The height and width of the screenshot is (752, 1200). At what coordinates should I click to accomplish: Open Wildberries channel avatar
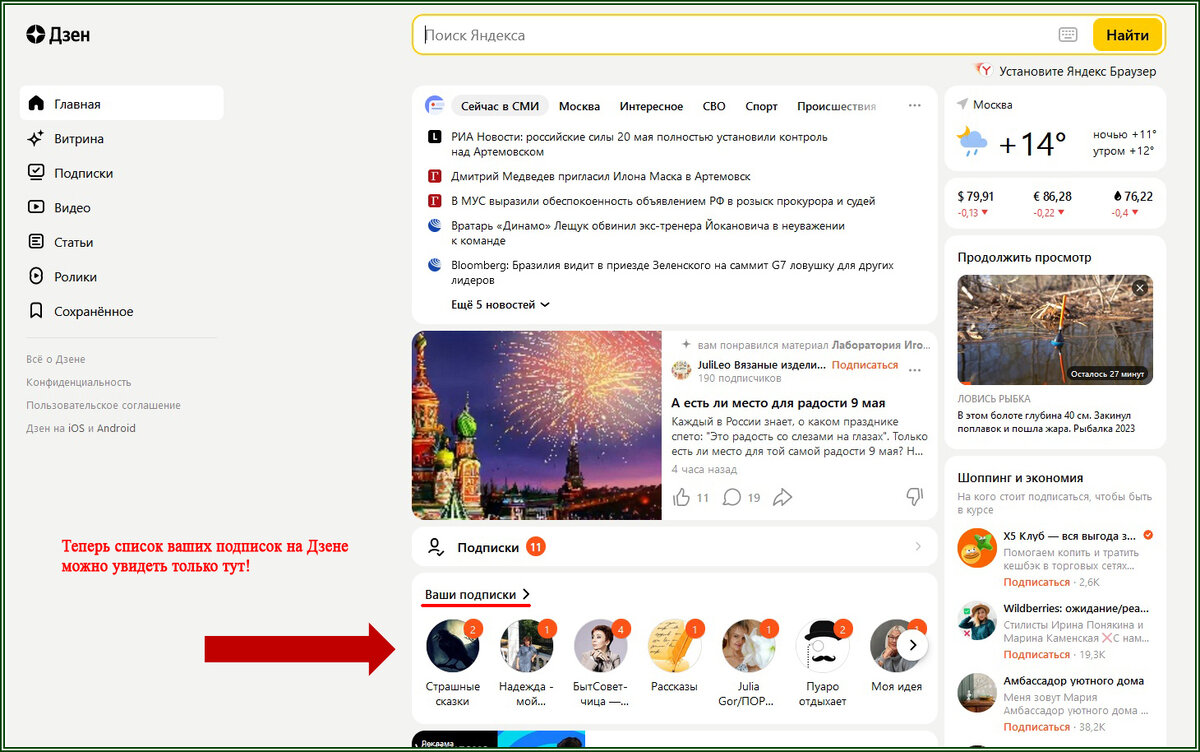(976, 621)
